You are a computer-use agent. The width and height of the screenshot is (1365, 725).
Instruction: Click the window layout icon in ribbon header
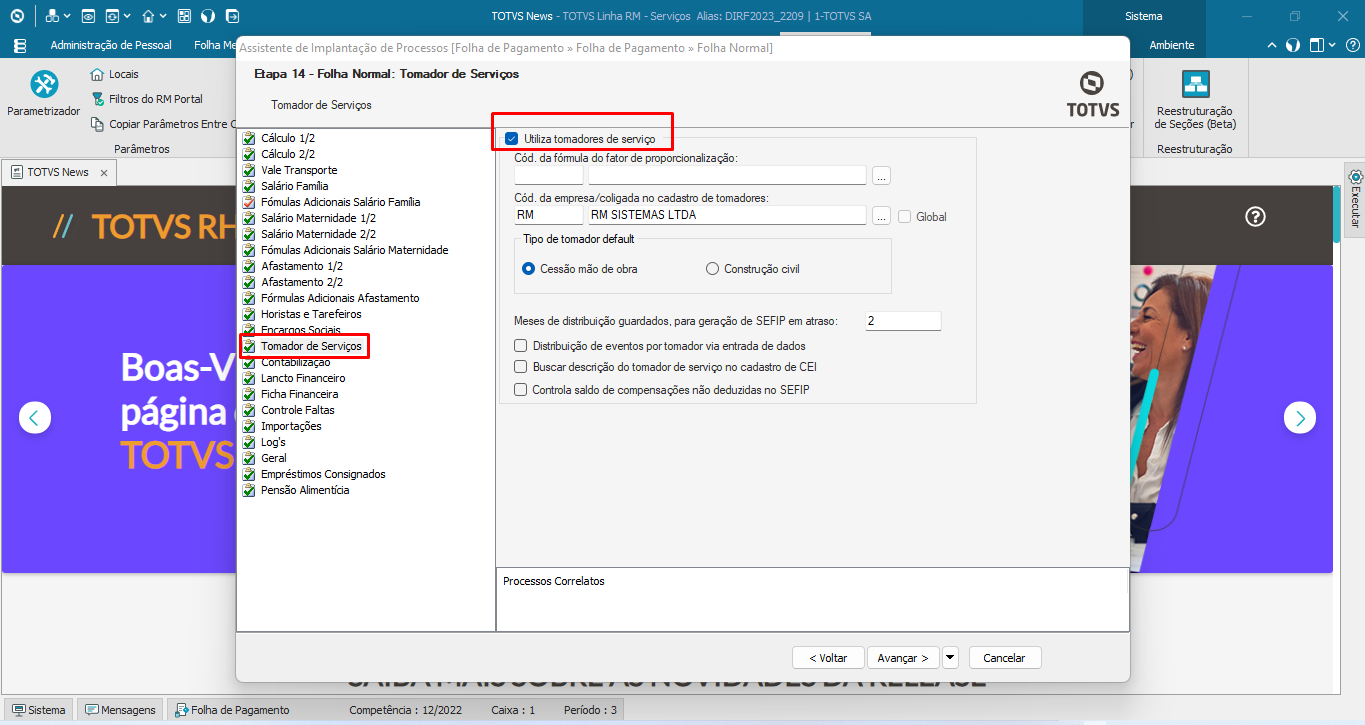[x=1316, y=45]
